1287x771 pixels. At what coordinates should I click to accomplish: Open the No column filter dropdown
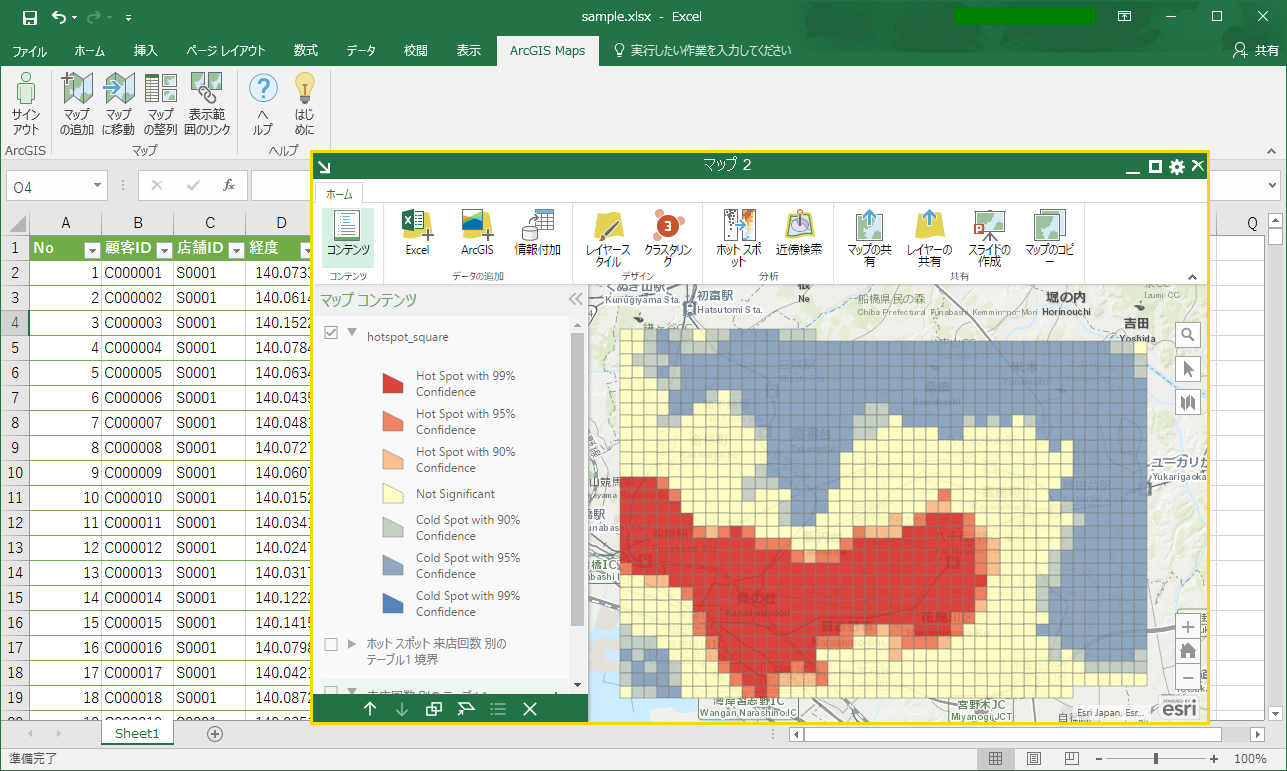(x=92, y=249)
